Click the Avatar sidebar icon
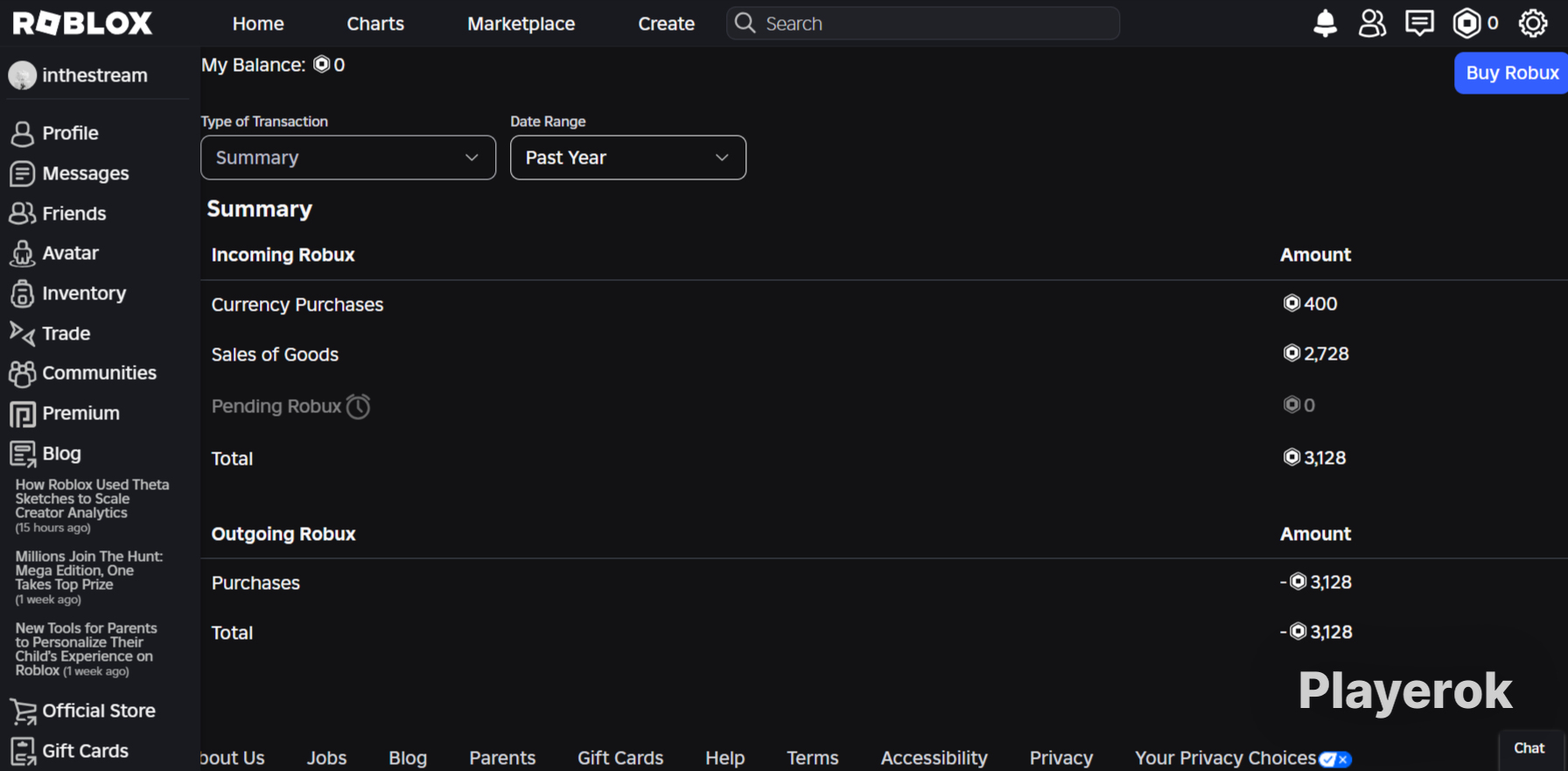Image resolution: width=1568 pixels, height=771 pixels. pyautogui.click(x=22, y=254)
